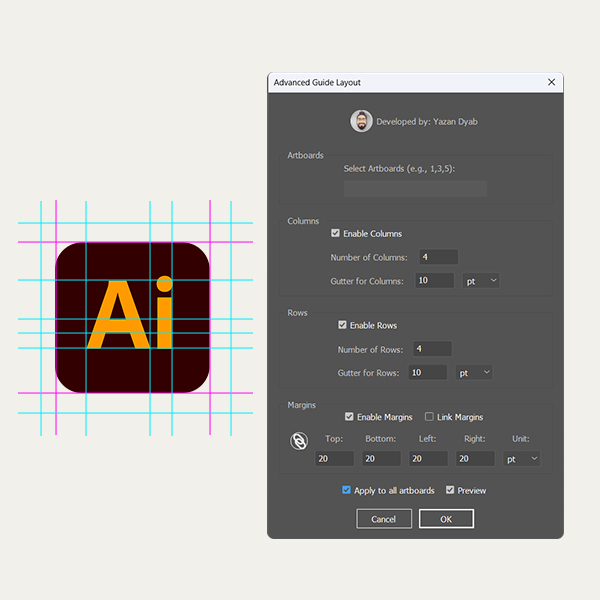The height and width of the screenshot is (600, 600).
Task: Close the Advanced Guide Layout dialog
Action: (551, 82)
